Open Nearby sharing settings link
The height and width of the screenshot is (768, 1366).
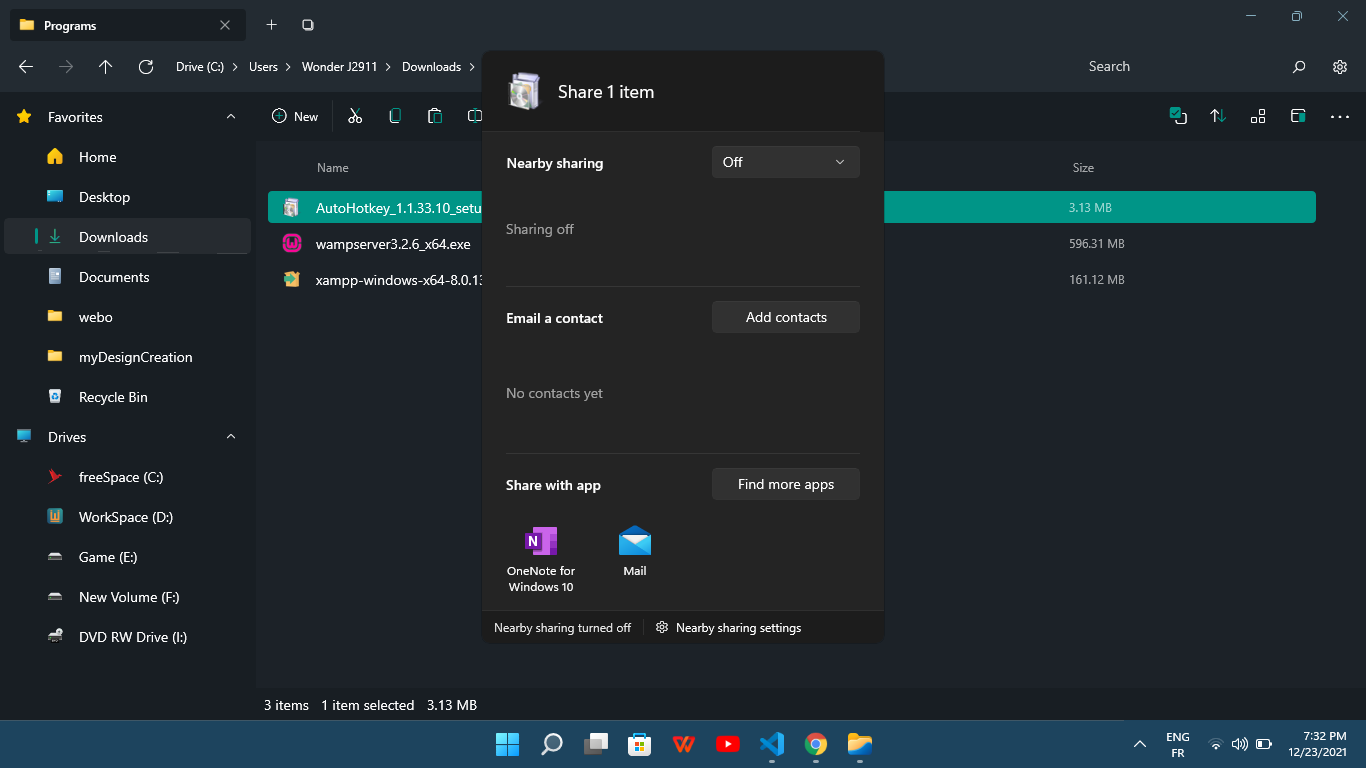[728, 628]
